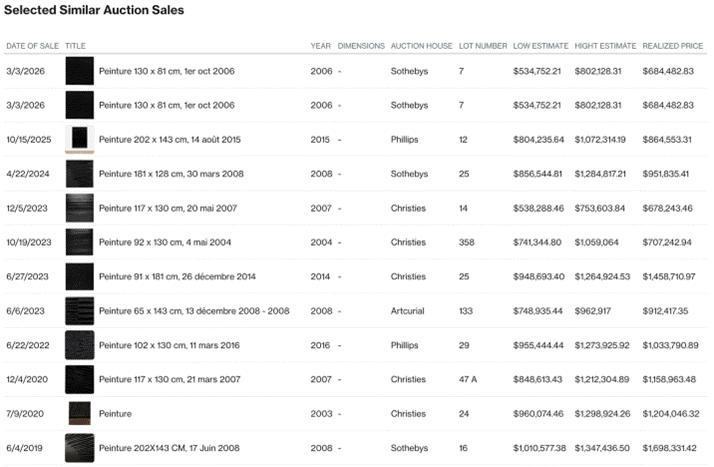This screenshot has width=714, height=467.
Task: Select the Lot Number column header
Action: point(482,46)
